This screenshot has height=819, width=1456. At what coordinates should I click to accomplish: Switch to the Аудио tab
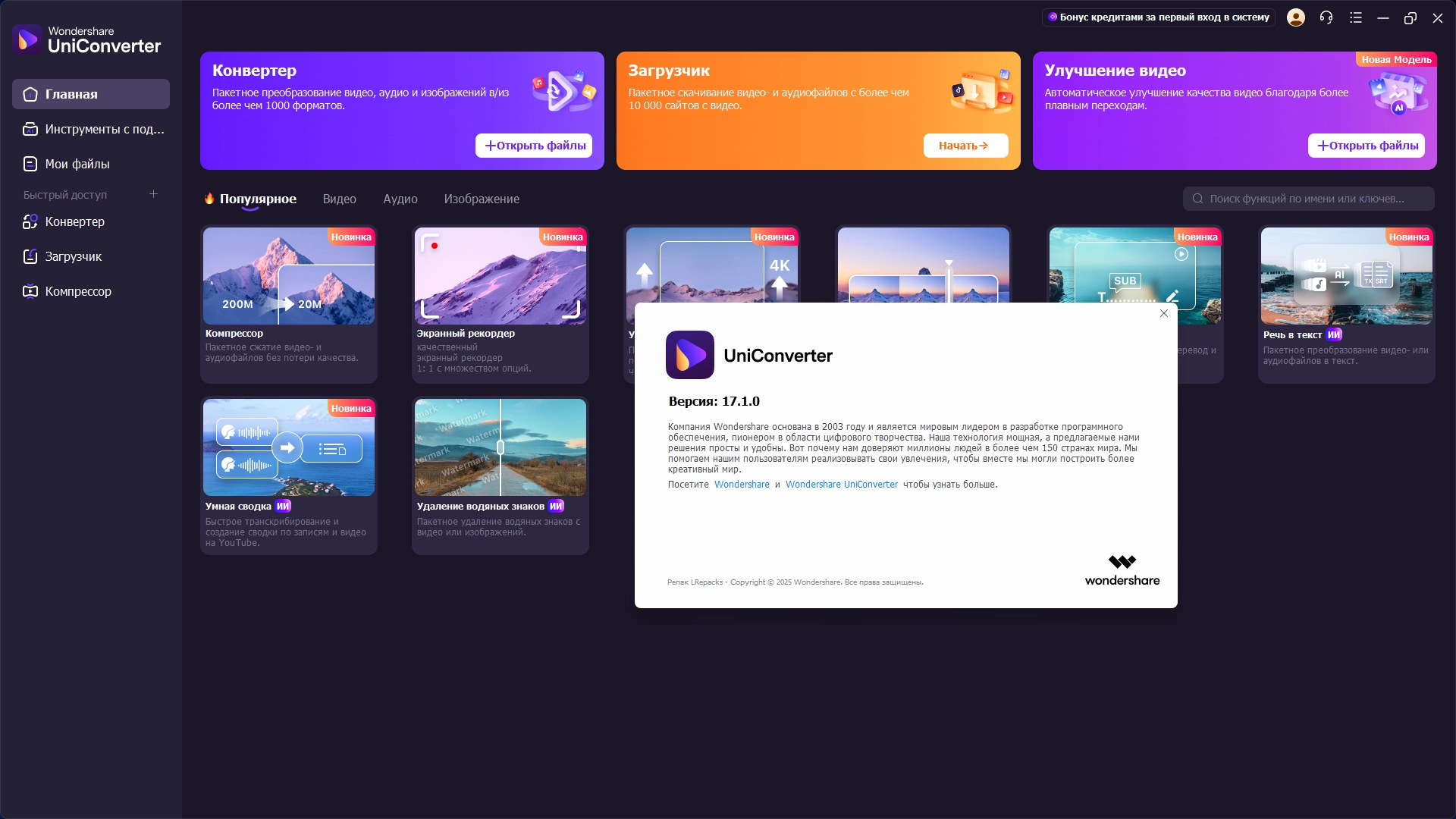click(400, 199)
